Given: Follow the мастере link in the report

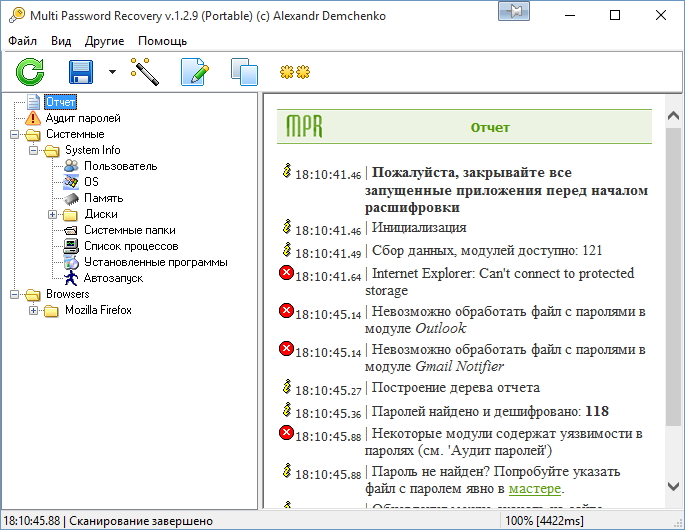Looking at the screenshot, I should coord(535,488).
